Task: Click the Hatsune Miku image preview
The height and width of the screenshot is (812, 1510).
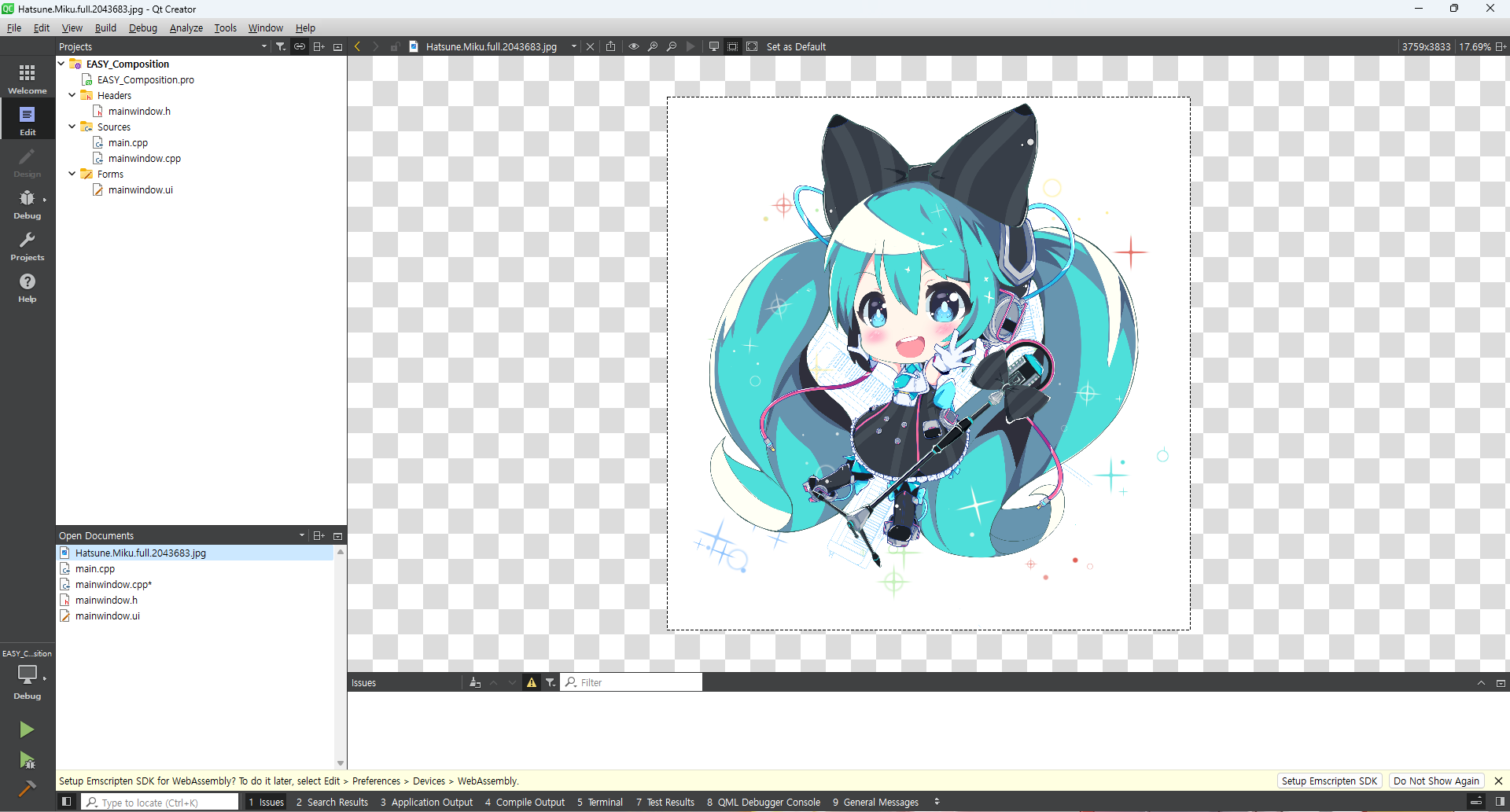Action: (928, 363)
